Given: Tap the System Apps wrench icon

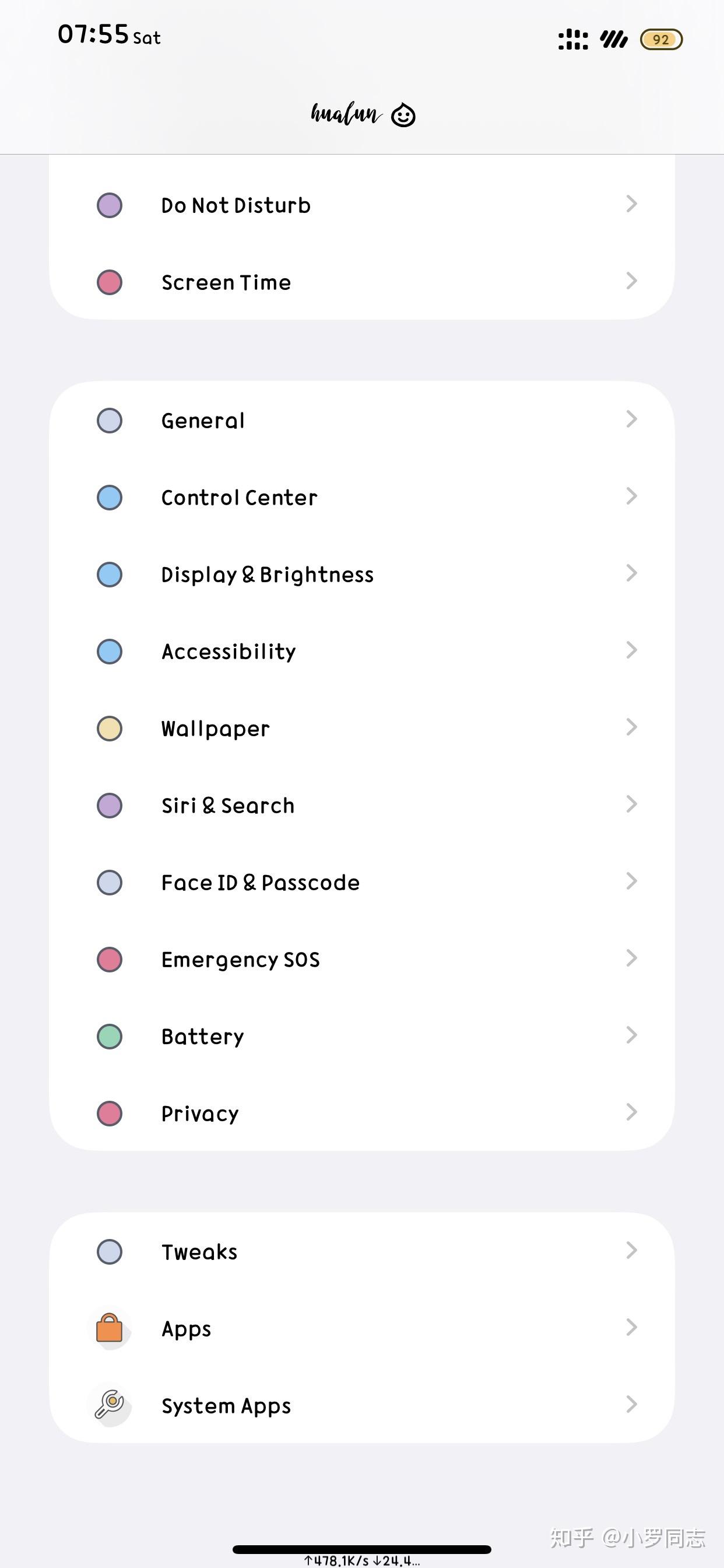Looking at the screenshot, I should click(110, 1404).
